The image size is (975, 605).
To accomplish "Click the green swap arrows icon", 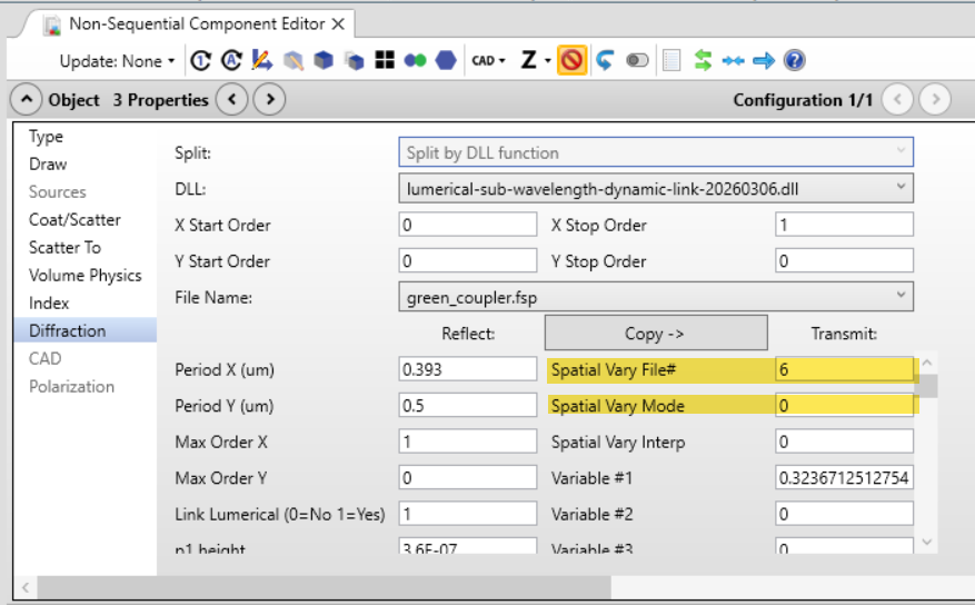I will coord(703,60).
